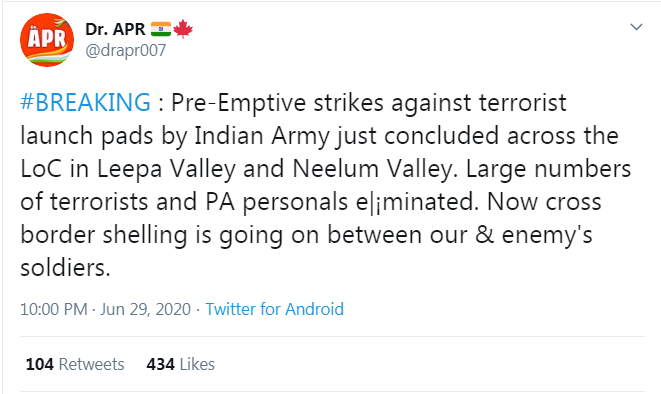Click the words "Leepa Valley" in the tweet

pos(167,169)
